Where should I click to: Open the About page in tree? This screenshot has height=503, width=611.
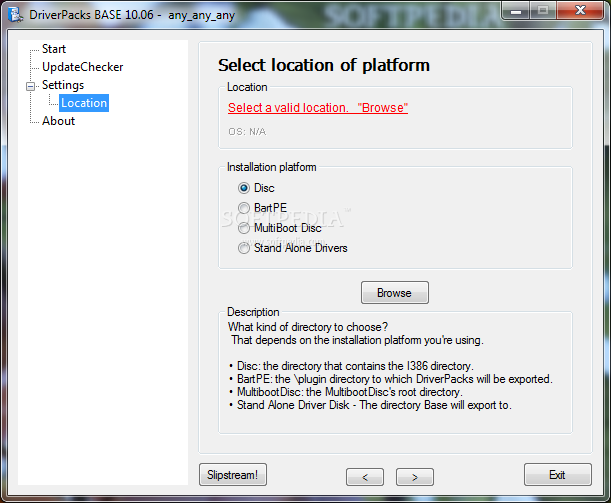point(58,121)
